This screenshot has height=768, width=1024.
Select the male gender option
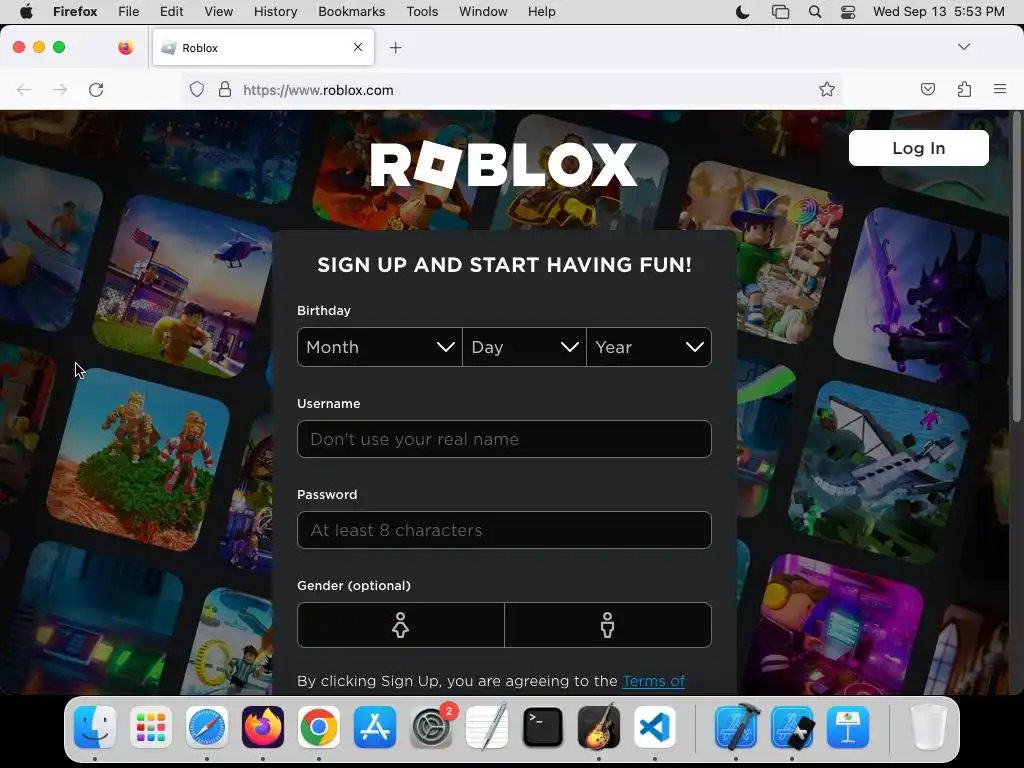(x=608, y=625)
